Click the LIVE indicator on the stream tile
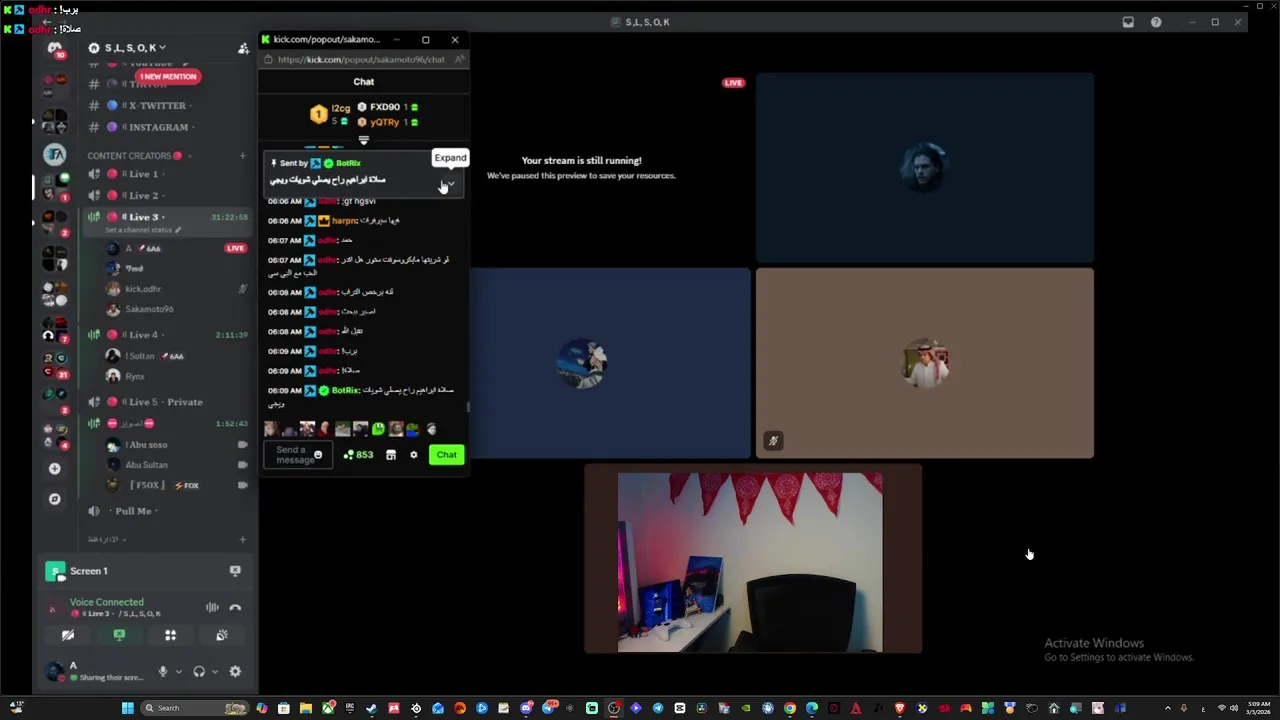The height and width of the screenshot is (720, 1280). (734, 83)
